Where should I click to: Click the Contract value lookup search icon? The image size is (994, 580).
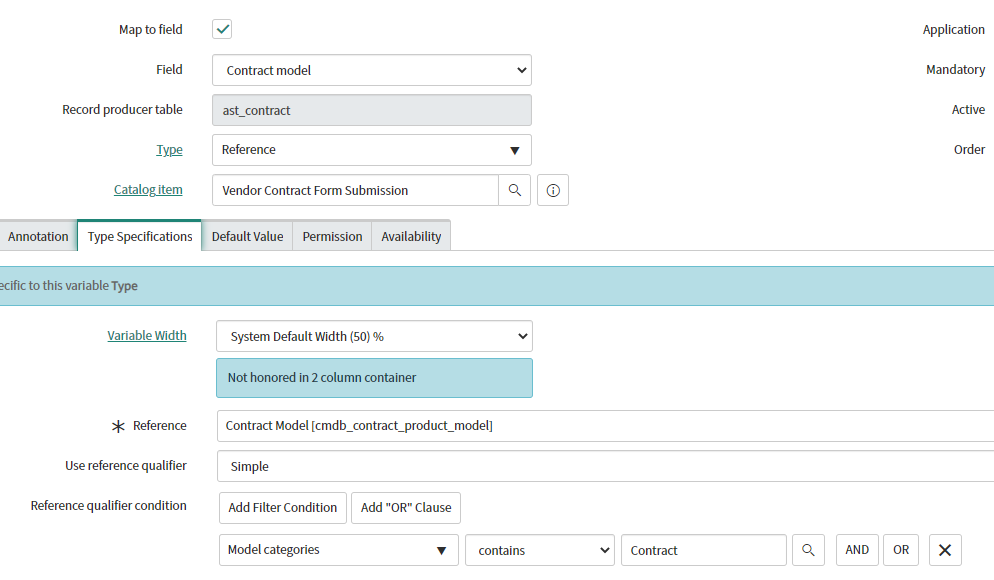808,550
